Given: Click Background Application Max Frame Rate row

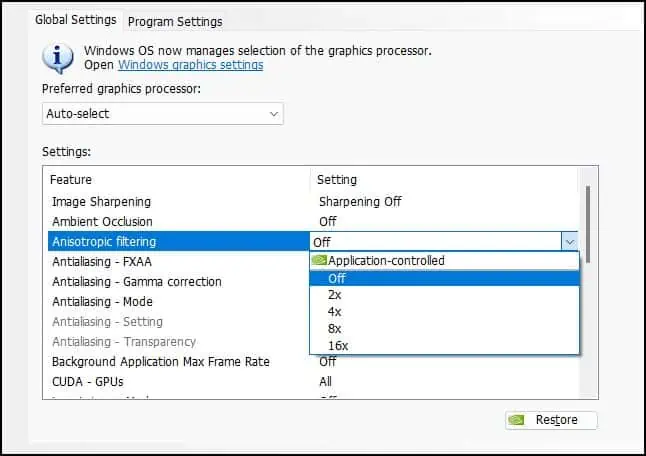Looking at the screenshot, I should click(160, 361).
